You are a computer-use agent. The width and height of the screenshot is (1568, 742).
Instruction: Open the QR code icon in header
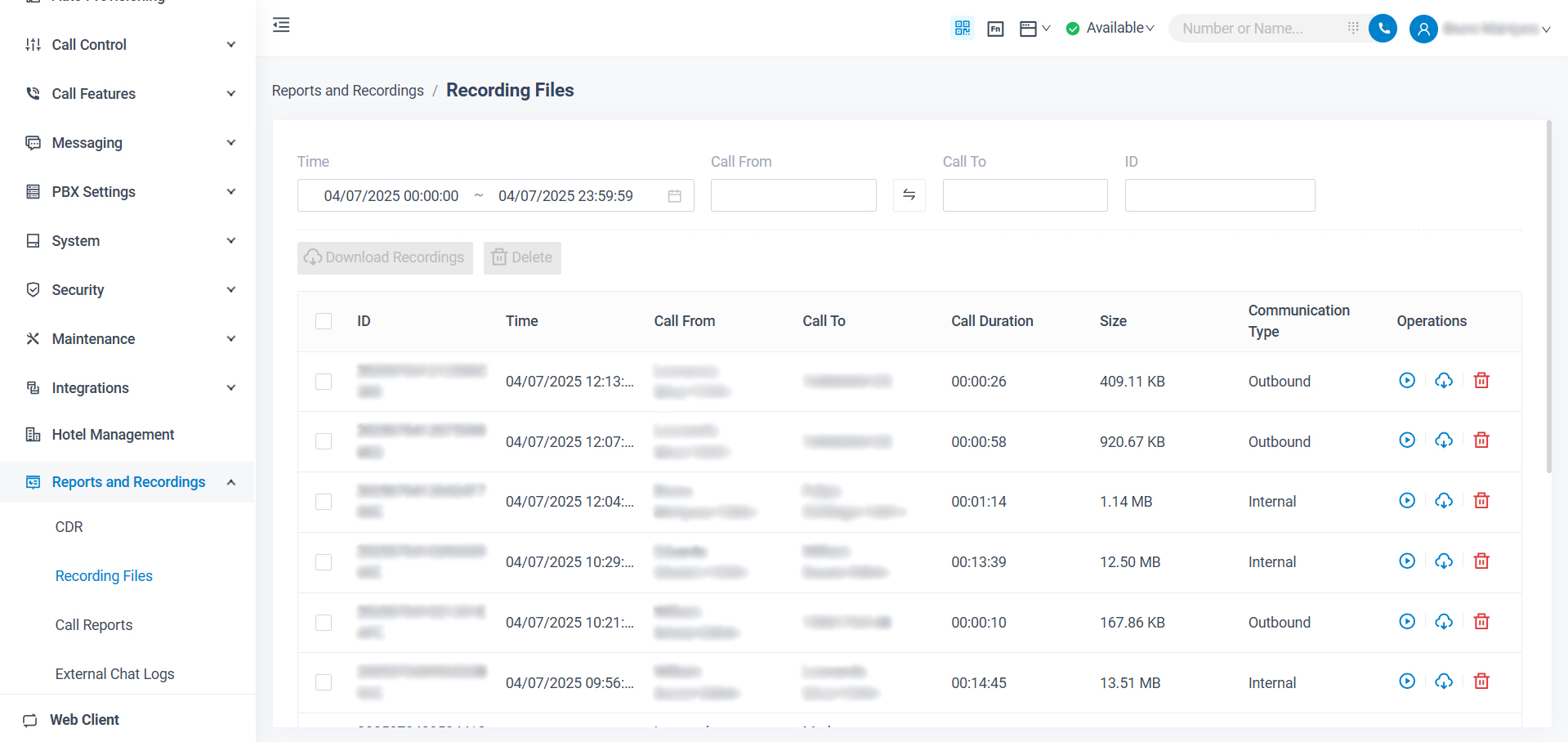tap(963, 29)
